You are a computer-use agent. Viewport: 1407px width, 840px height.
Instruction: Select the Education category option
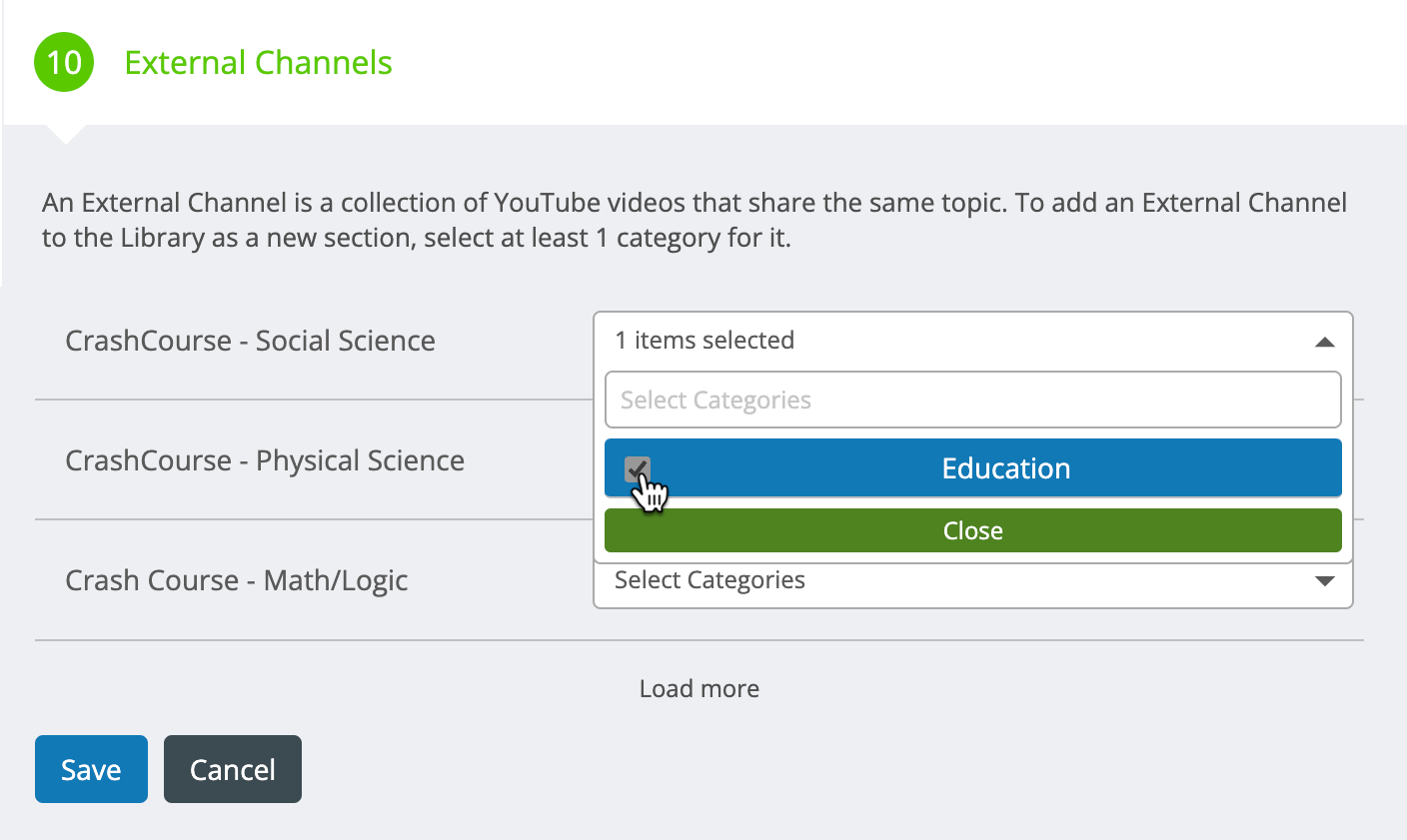[x=973, y=468]
